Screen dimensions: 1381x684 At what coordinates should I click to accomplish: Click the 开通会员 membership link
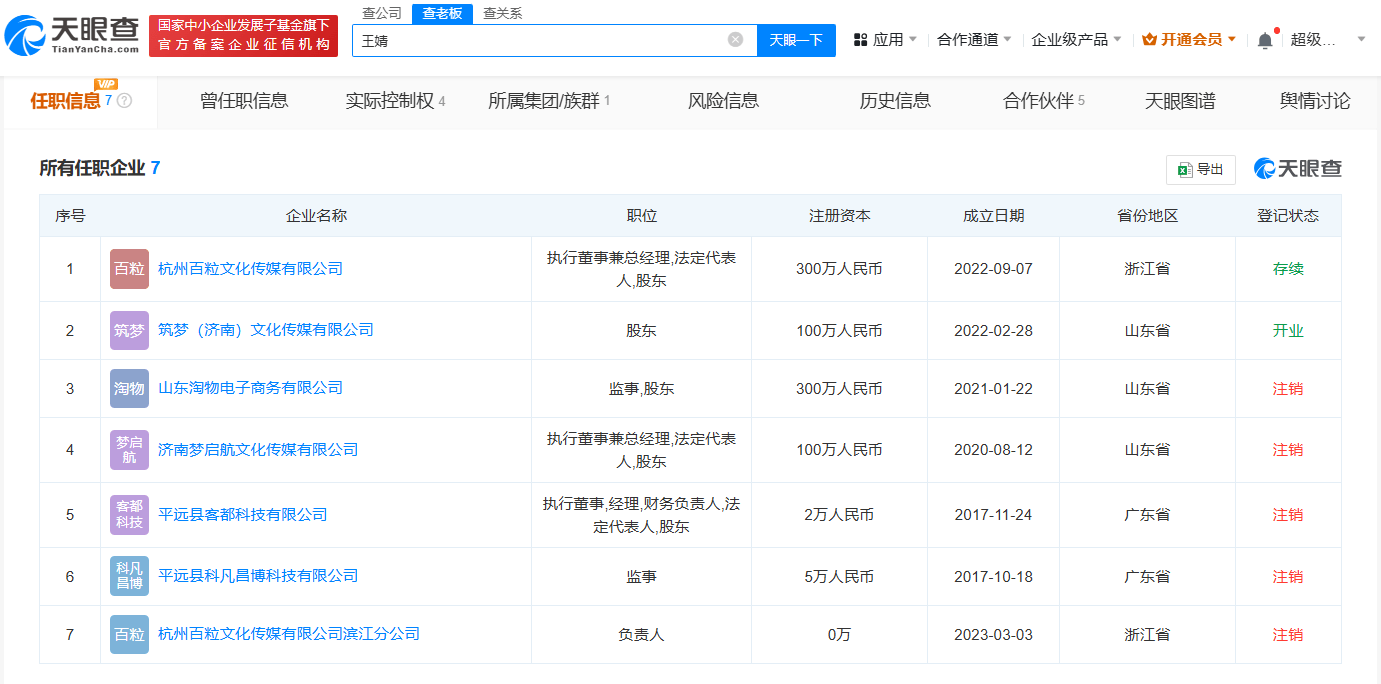pyautogui.click(x=1190, y=40)
